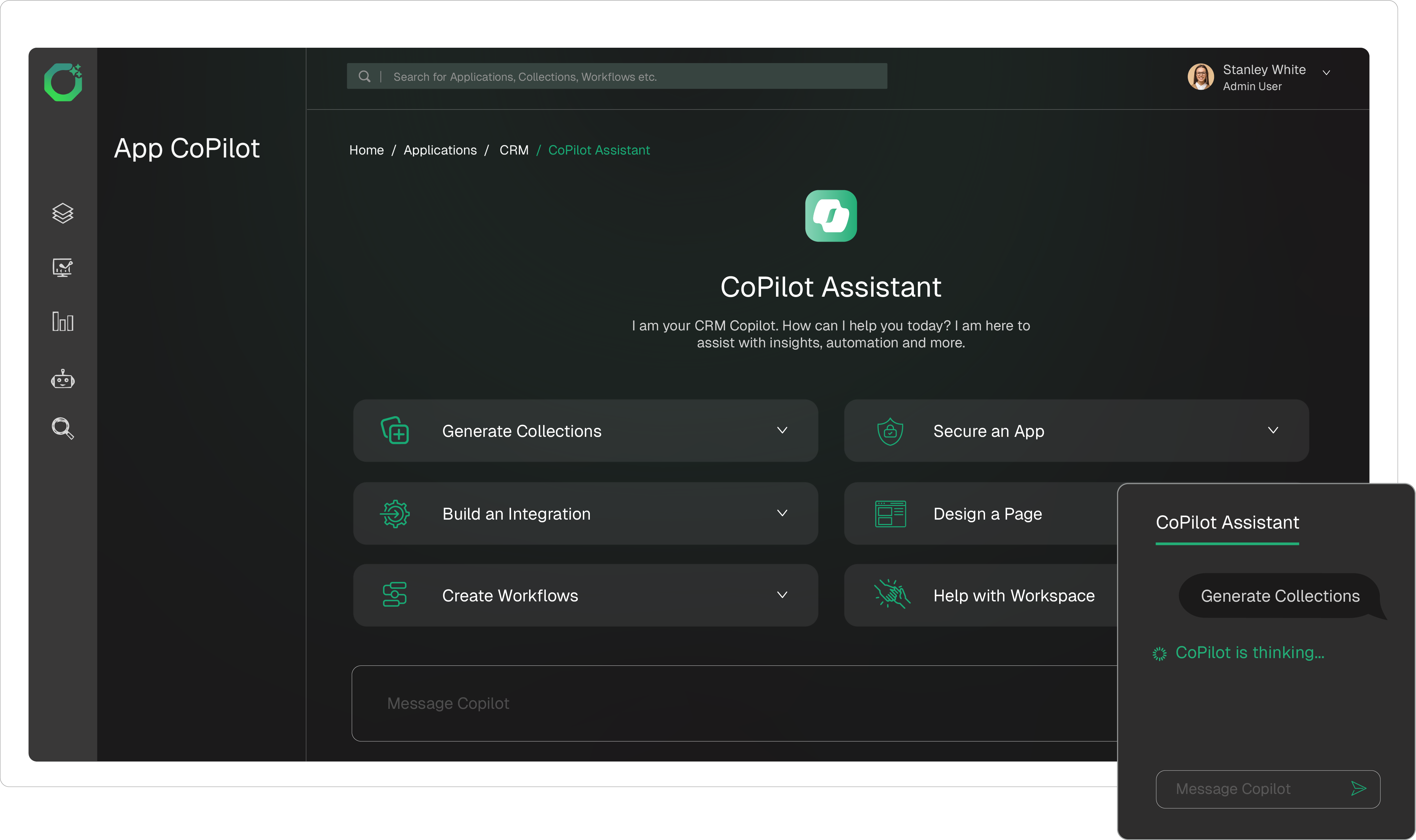Expand the Secure an App chevron
1416x840 pixels.
pos(1273,430)
